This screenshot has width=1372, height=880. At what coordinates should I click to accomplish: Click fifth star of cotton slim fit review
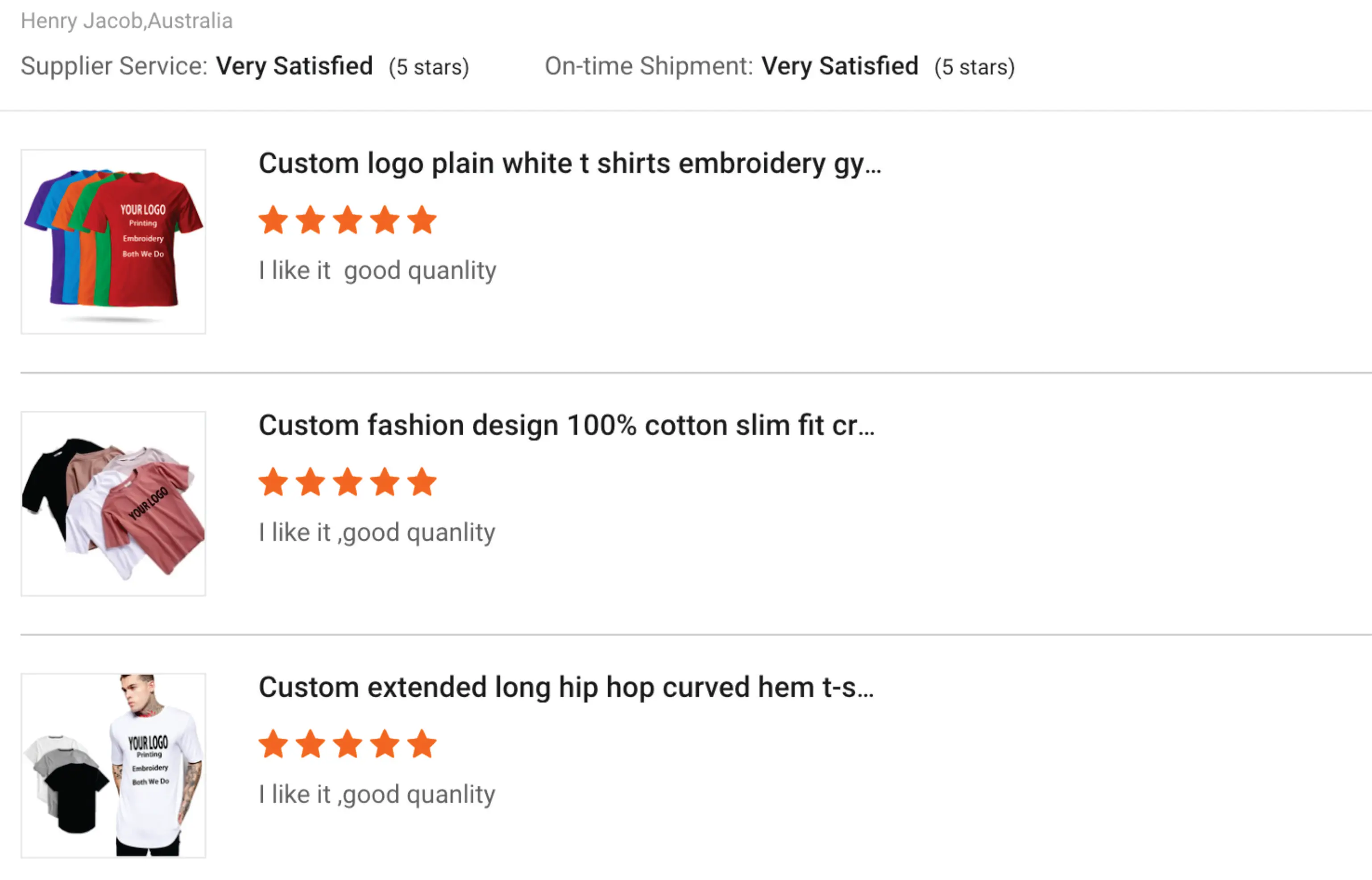pos(422,482)
